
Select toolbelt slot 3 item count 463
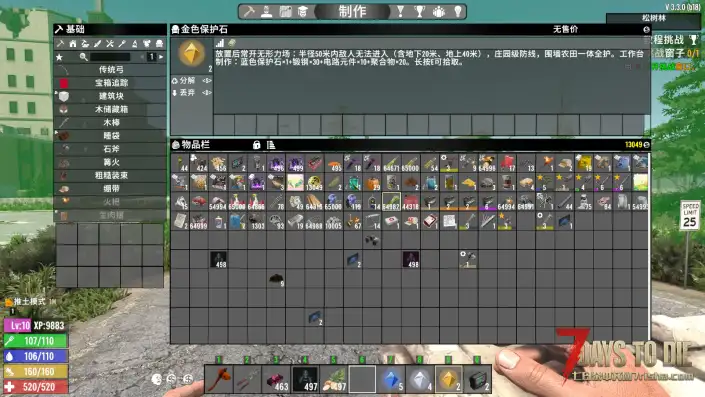click(277, 379)
